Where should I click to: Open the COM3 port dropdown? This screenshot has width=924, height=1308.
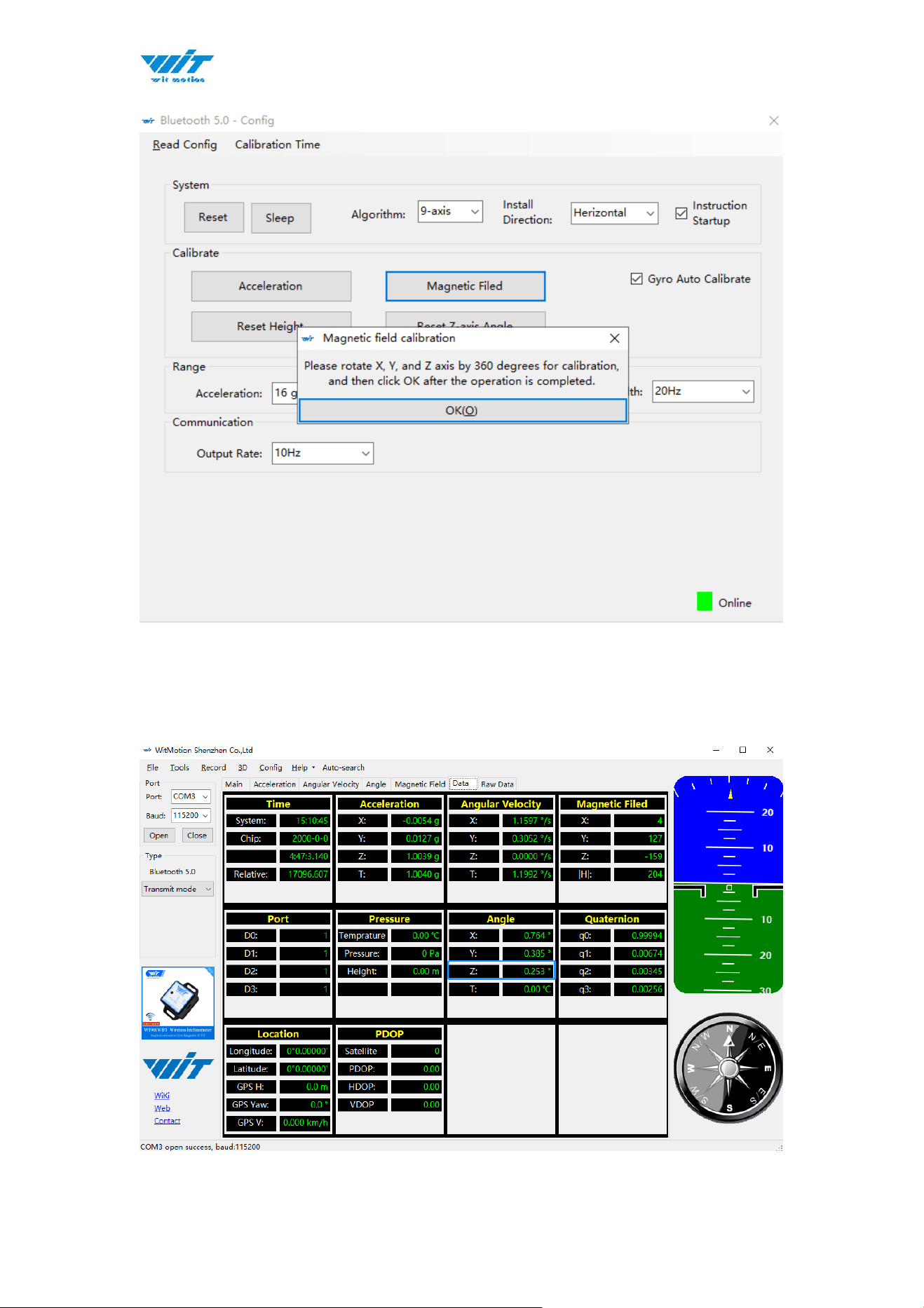point(191,797)
